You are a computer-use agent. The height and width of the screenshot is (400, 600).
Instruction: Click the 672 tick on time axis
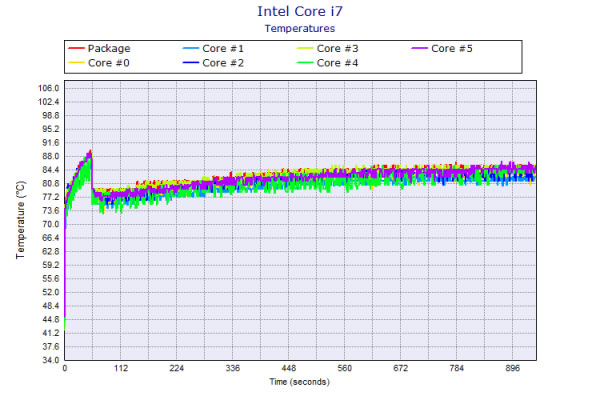point(401,368)
